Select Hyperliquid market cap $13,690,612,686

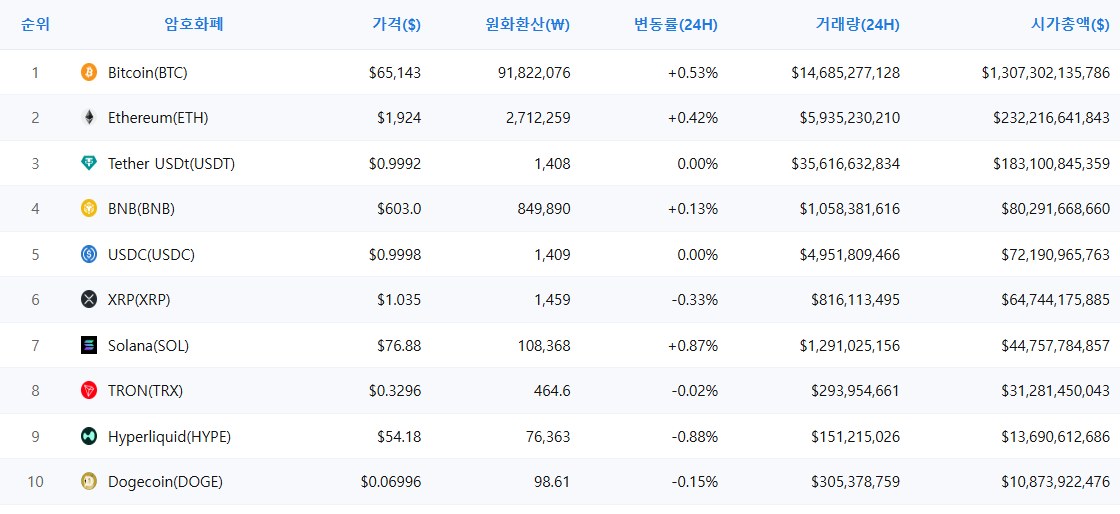(1056, 436)
